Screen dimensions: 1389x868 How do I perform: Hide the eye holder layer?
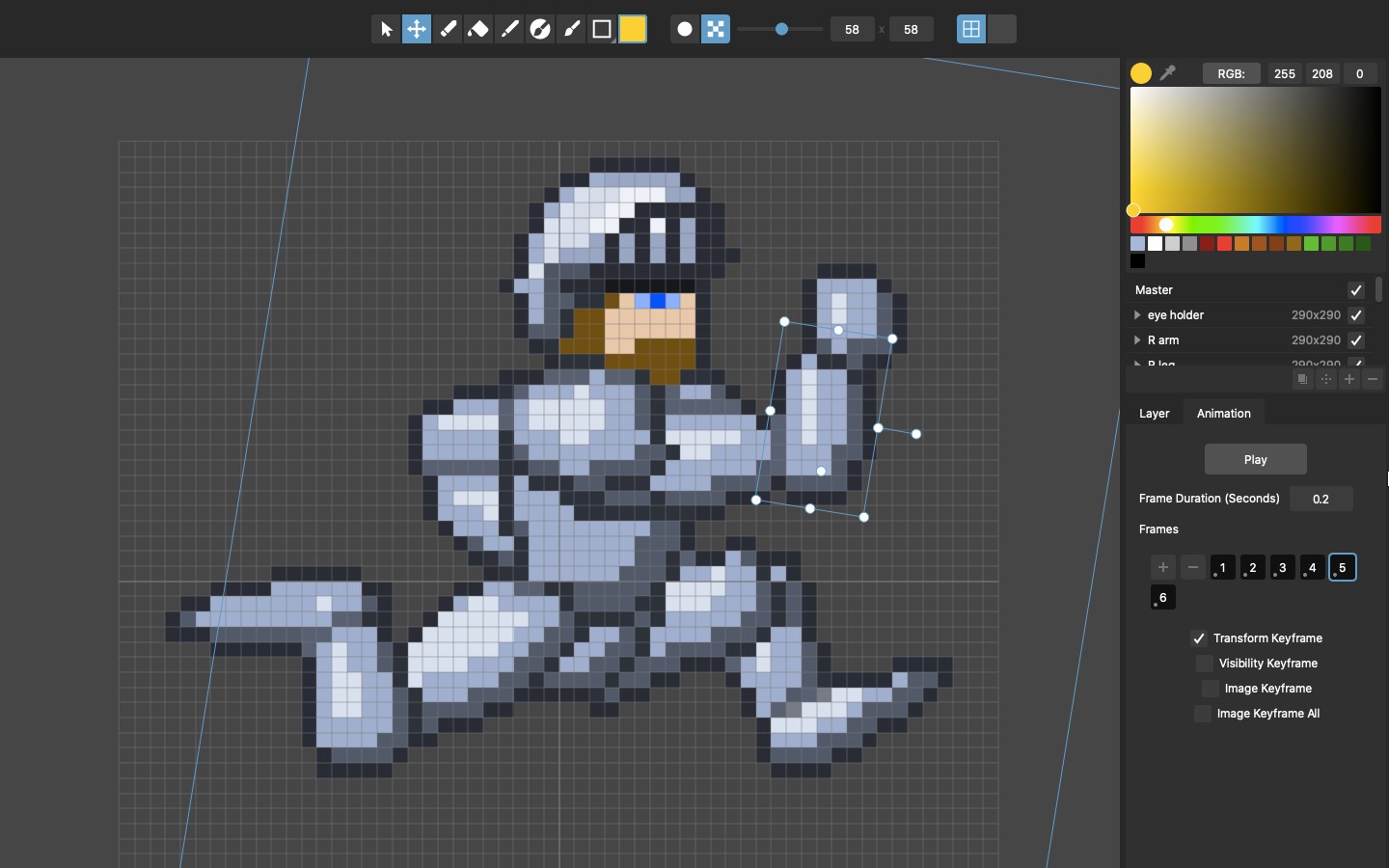(1356, 314)
